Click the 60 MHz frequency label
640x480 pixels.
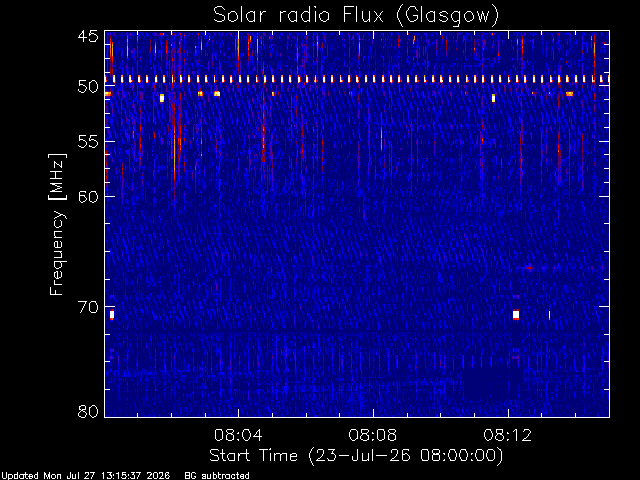[x=88, y=196]
